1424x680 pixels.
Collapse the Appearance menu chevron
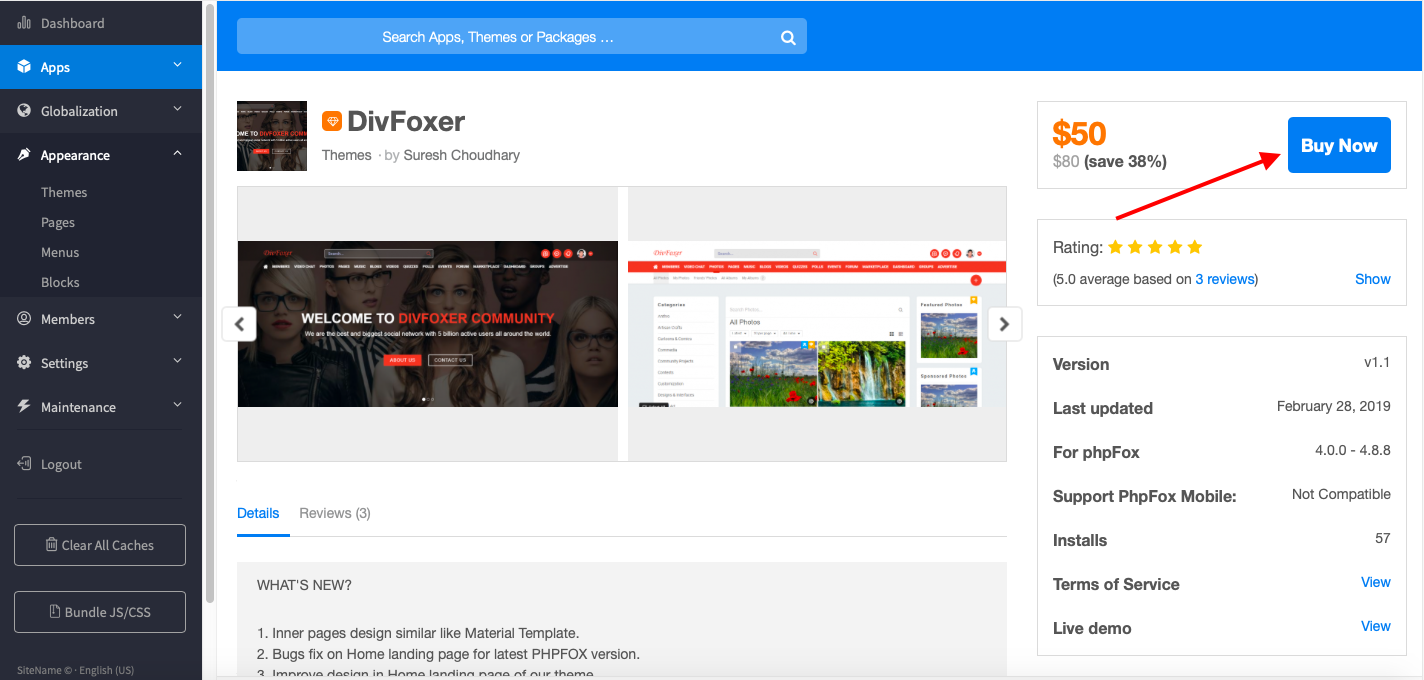177,153
